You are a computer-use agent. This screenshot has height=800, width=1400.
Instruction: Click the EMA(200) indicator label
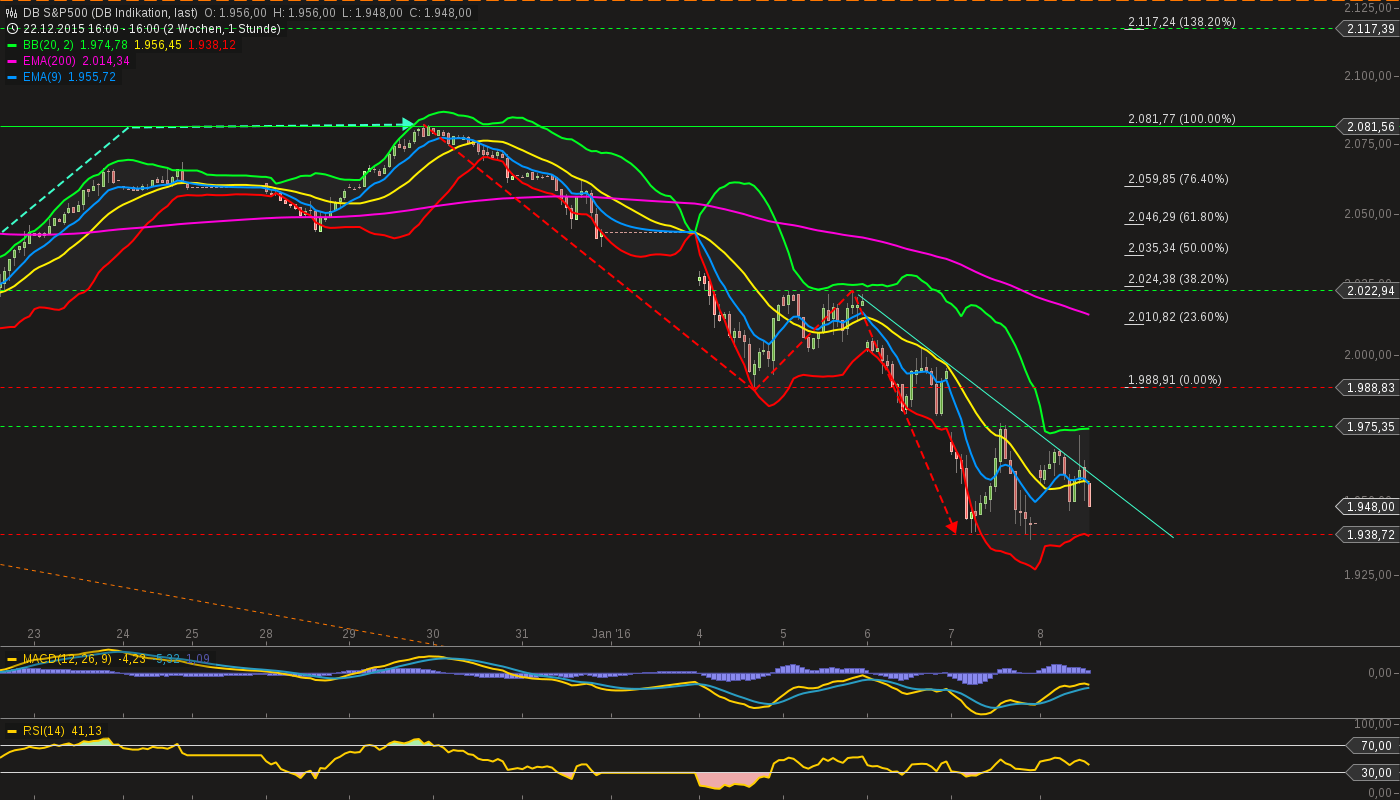point(51,61)
